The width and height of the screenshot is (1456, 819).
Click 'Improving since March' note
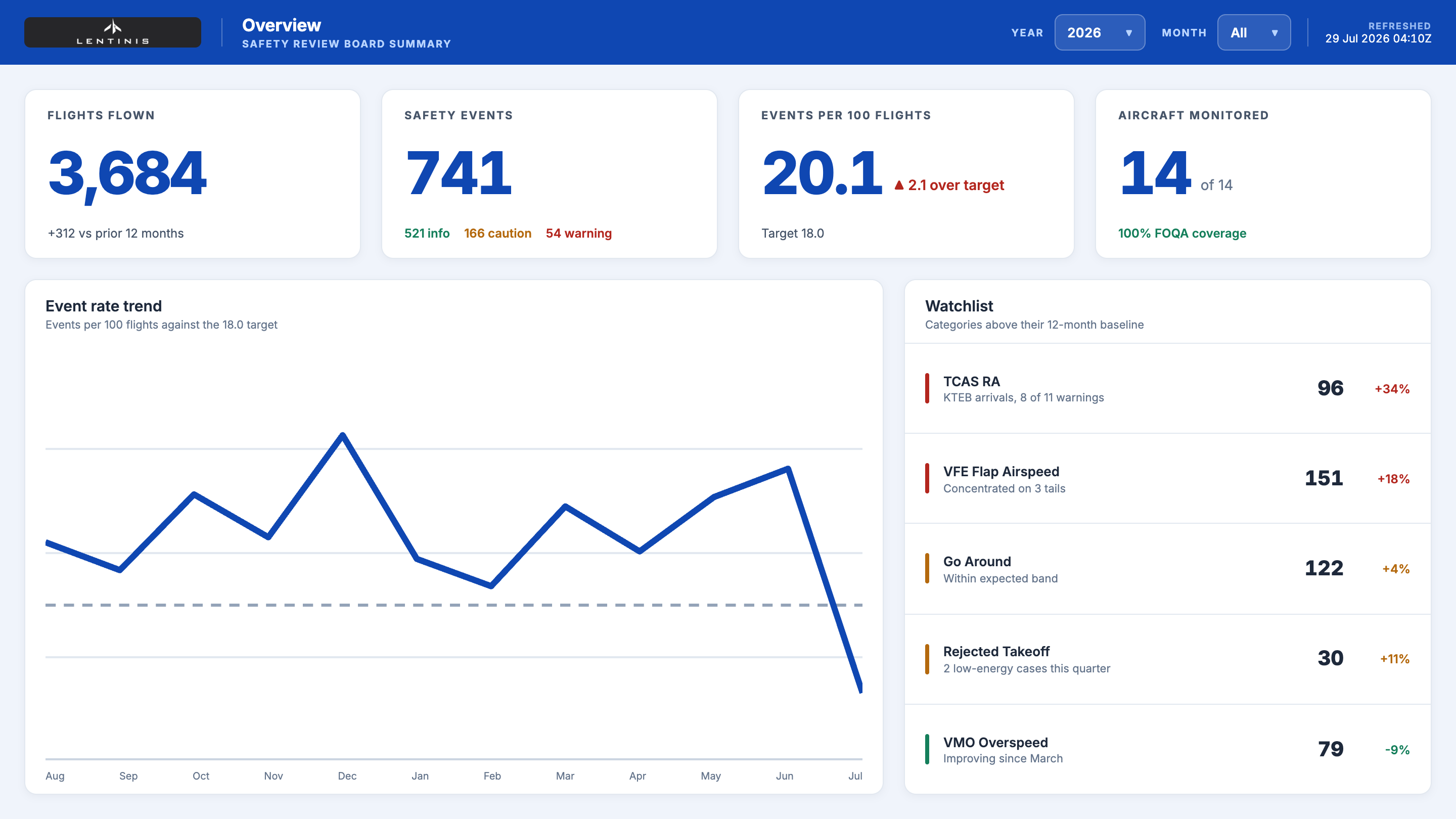[1003, 758]
